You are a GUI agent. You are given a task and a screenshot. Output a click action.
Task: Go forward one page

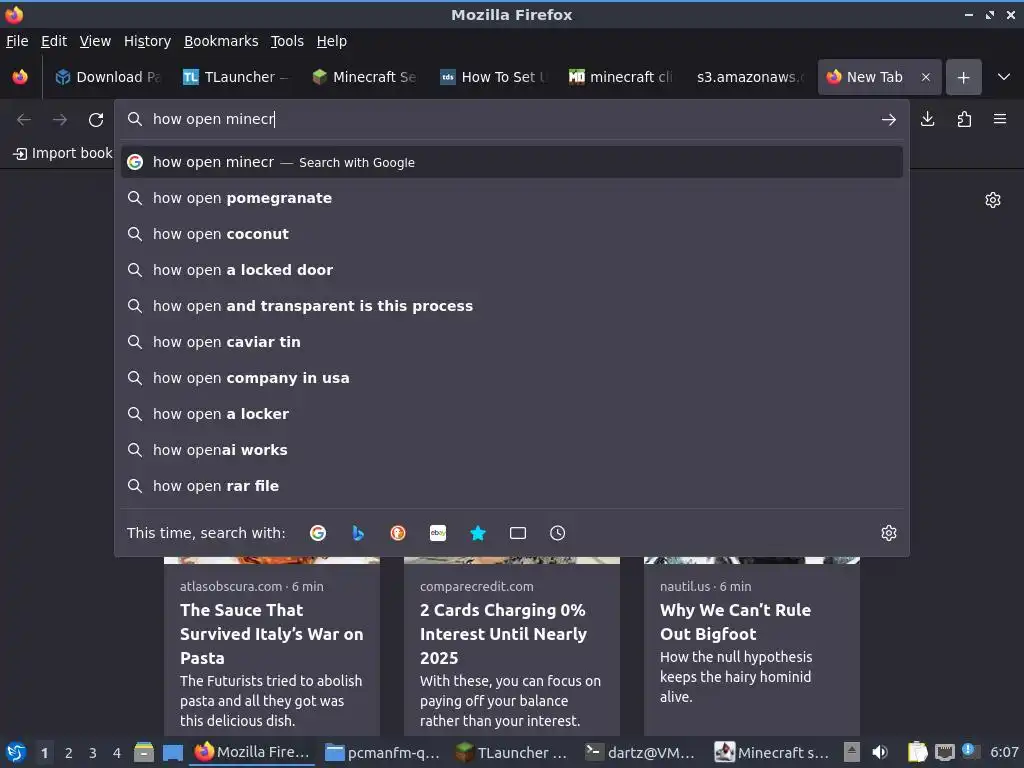click(60, 120)
